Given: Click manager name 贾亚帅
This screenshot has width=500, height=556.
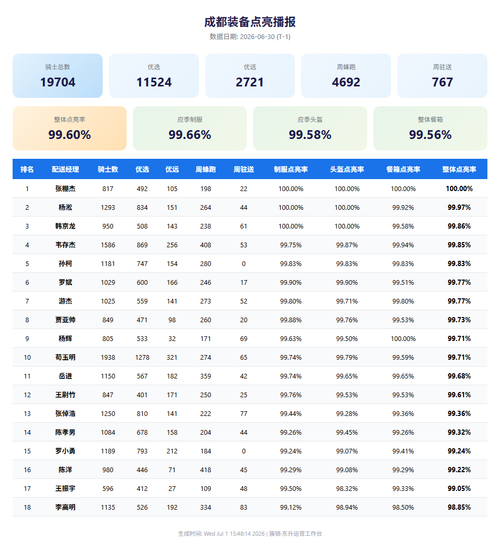Looking at the screenshot, I should [x=65, y=320].
